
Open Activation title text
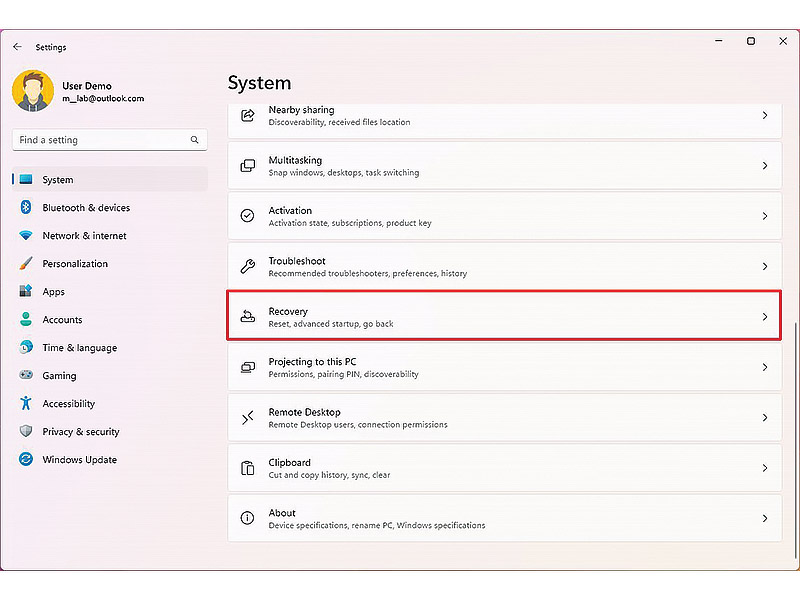[x=290, y=210]
